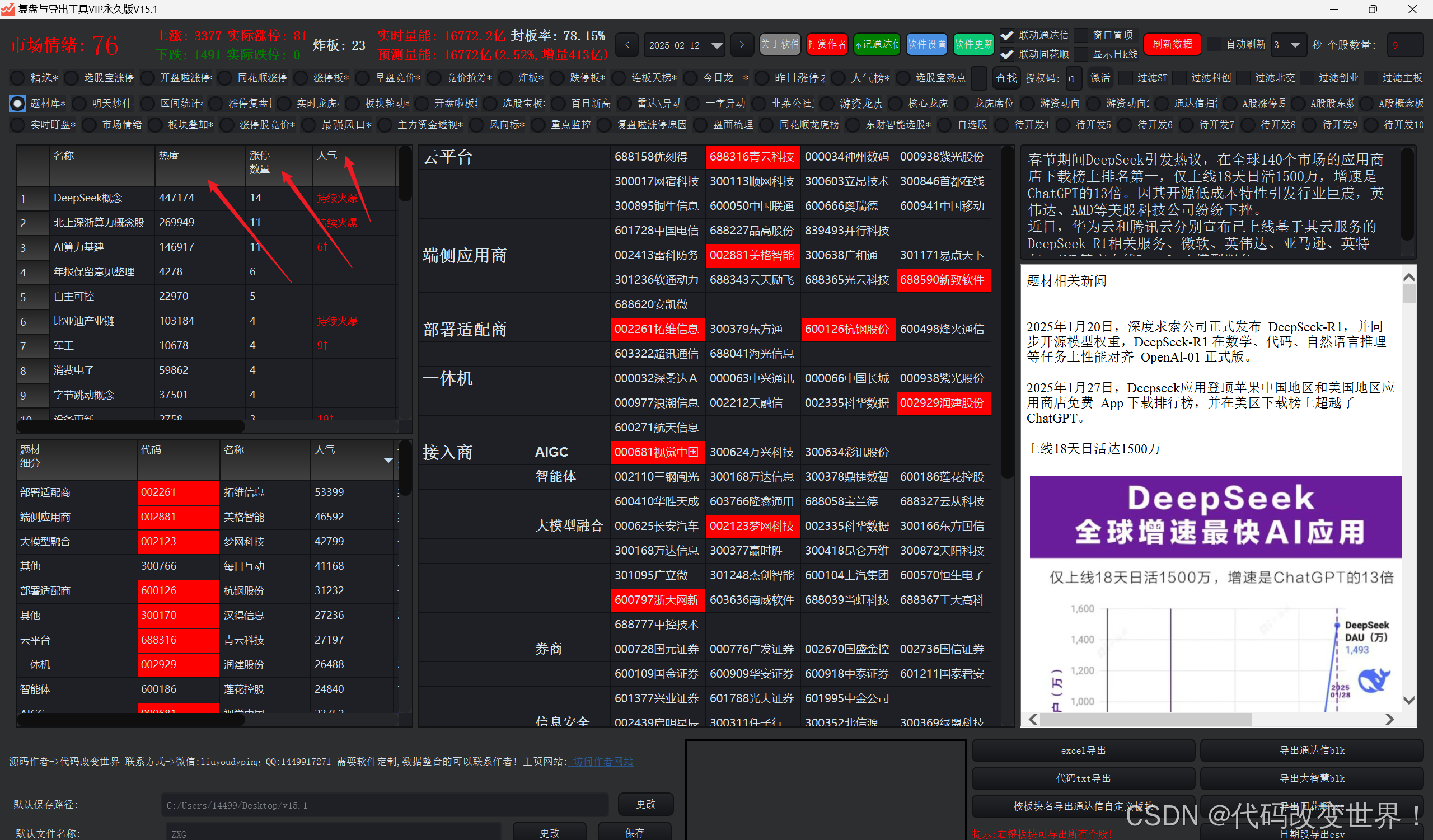Image resolution: width=1433 pixels, height=840 pixels.
Task: Select the 涨停板* radio option
Action: tap(301, 78)
